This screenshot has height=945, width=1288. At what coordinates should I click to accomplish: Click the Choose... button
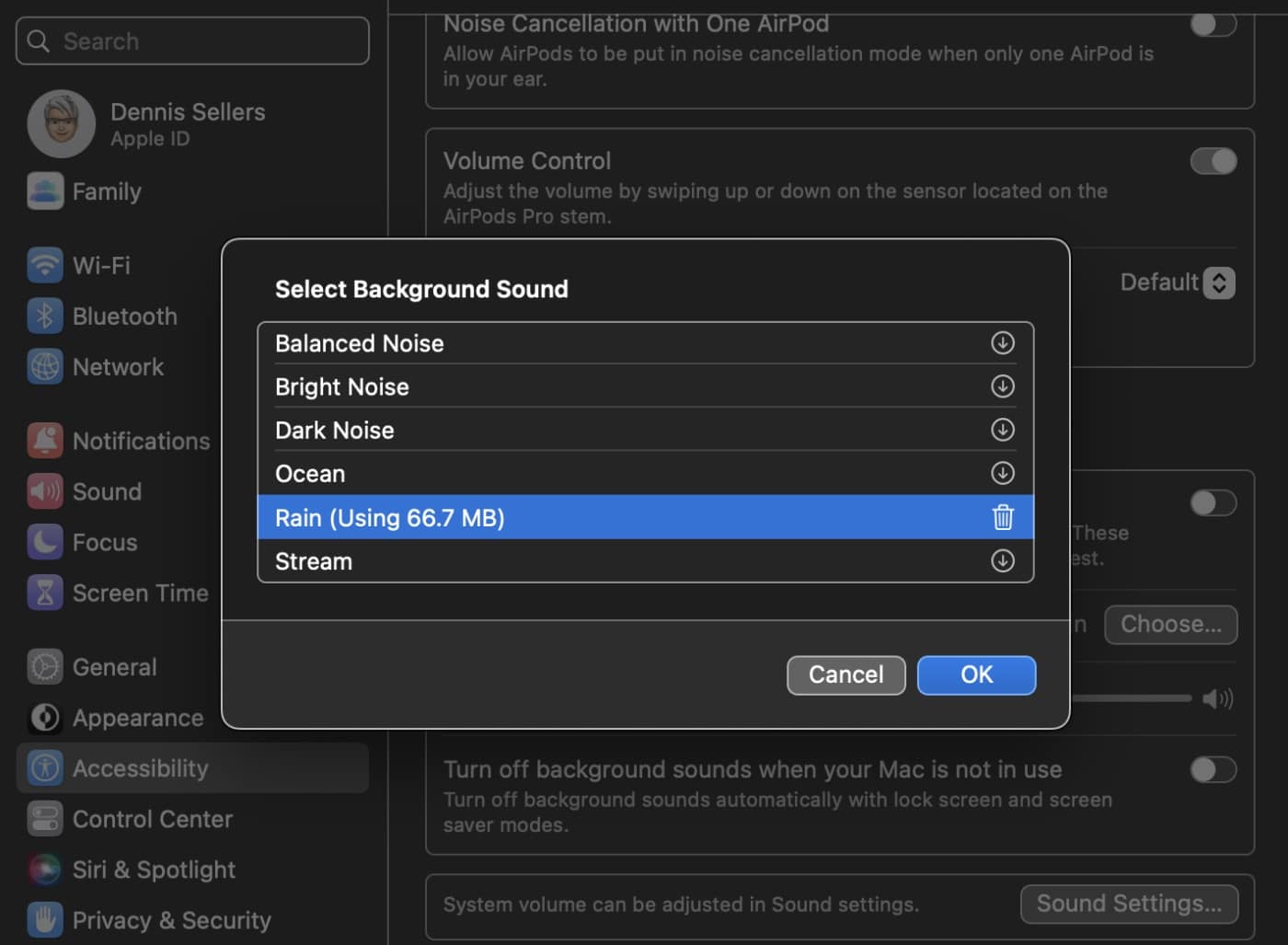(1170, 624)
